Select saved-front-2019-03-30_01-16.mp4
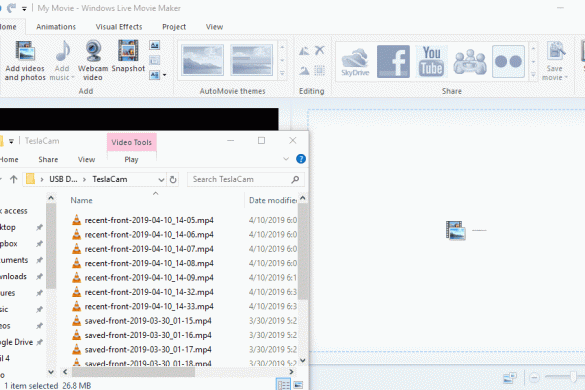 pos(148,335)
